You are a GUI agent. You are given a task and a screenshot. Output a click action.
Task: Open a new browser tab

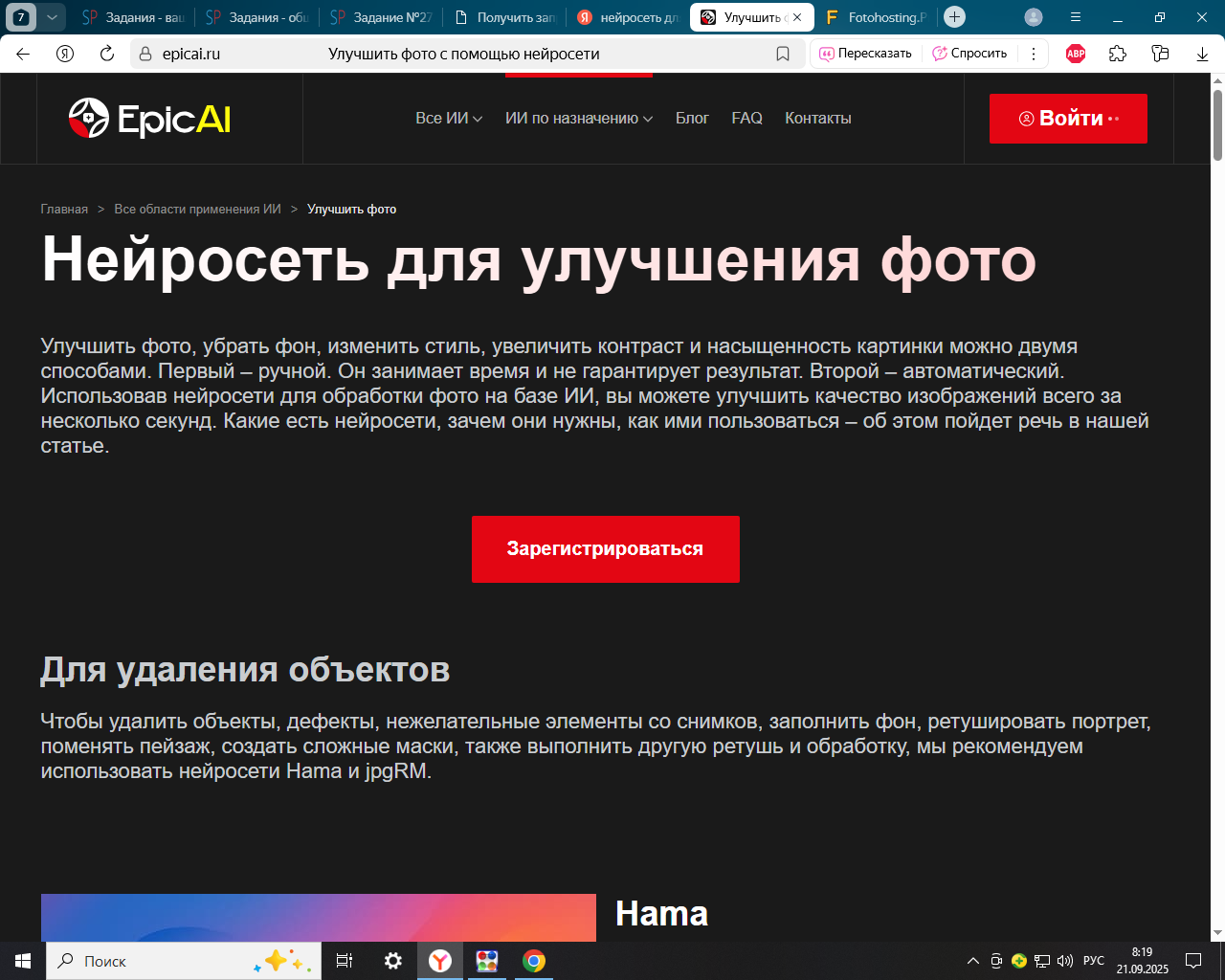pos(954,17)
